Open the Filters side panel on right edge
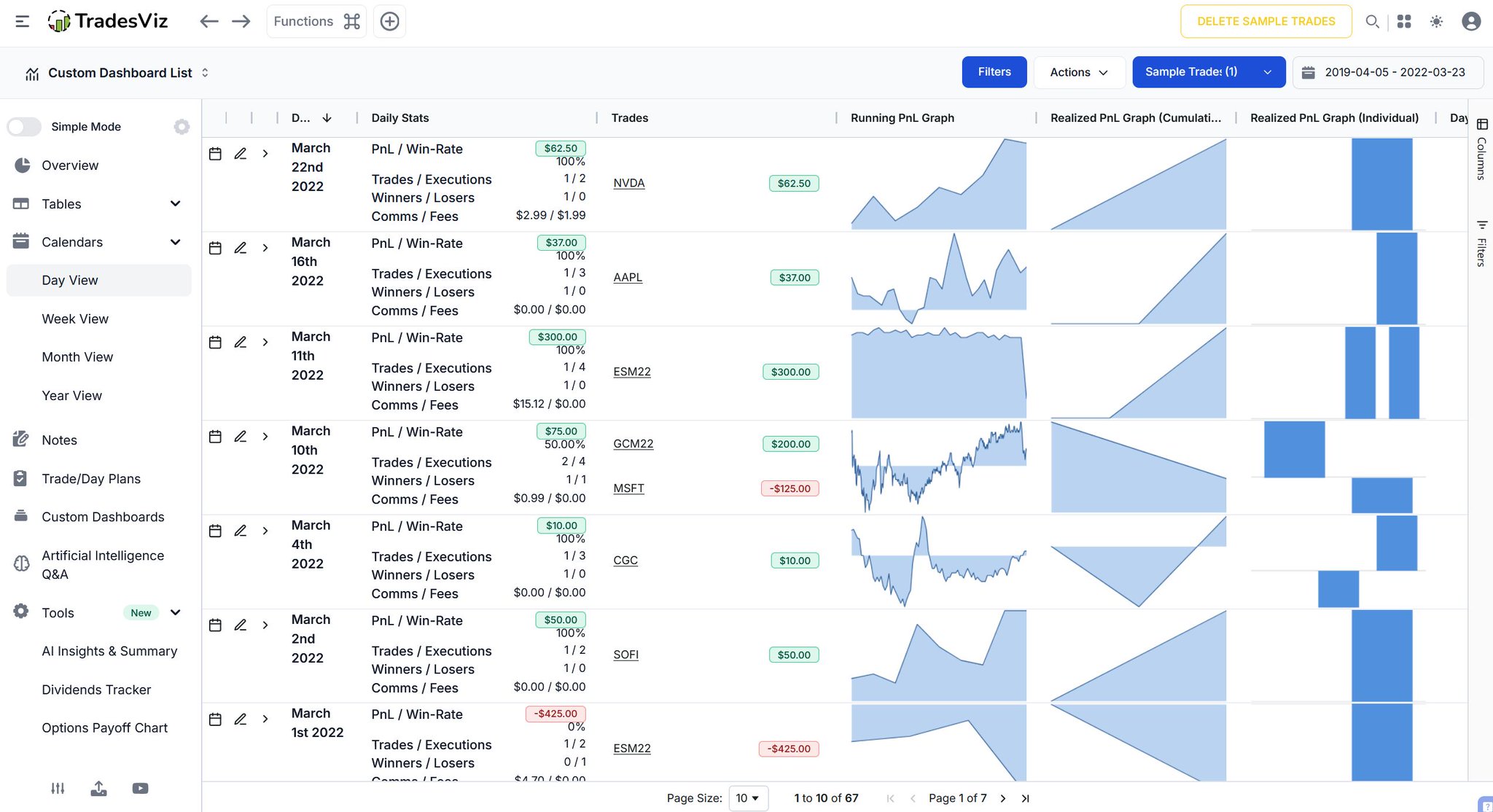Viewport: 1493px width, 812px height. click(1481, 243)
